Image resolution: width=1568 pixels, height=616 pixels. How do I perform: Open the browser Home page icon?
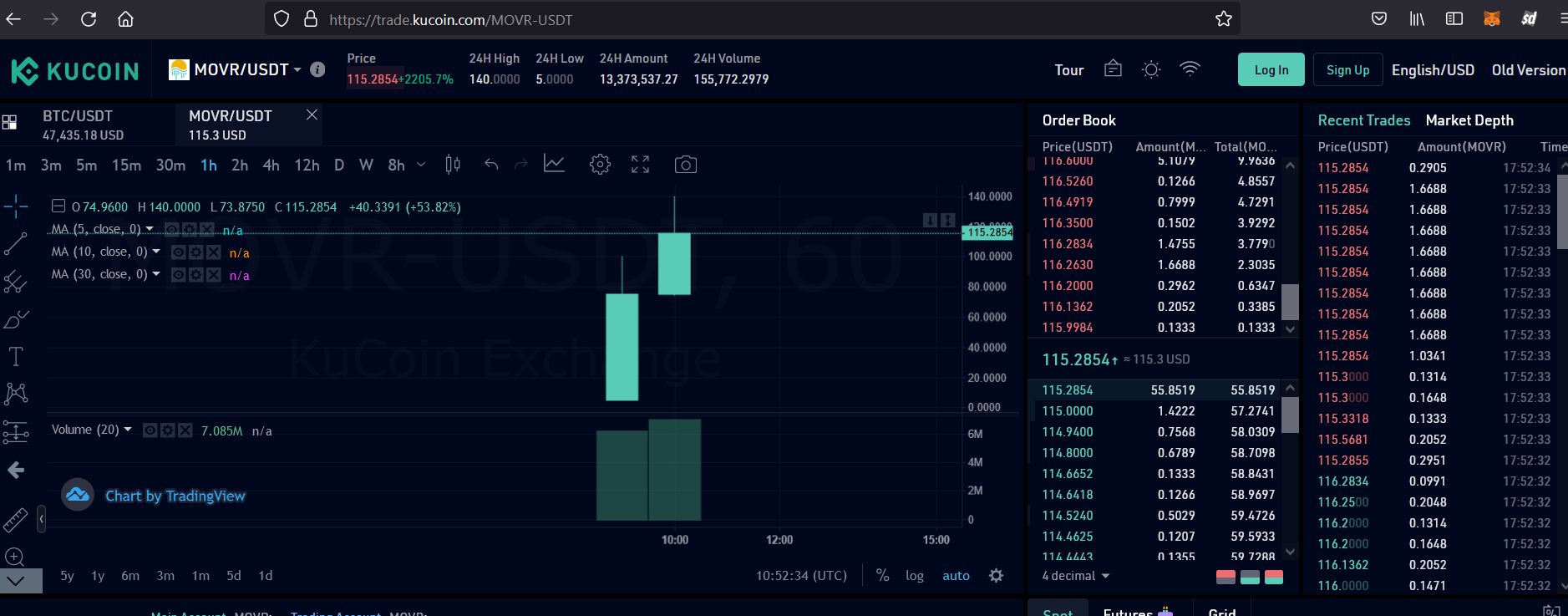pyautogui.click(x=125, y=19)
